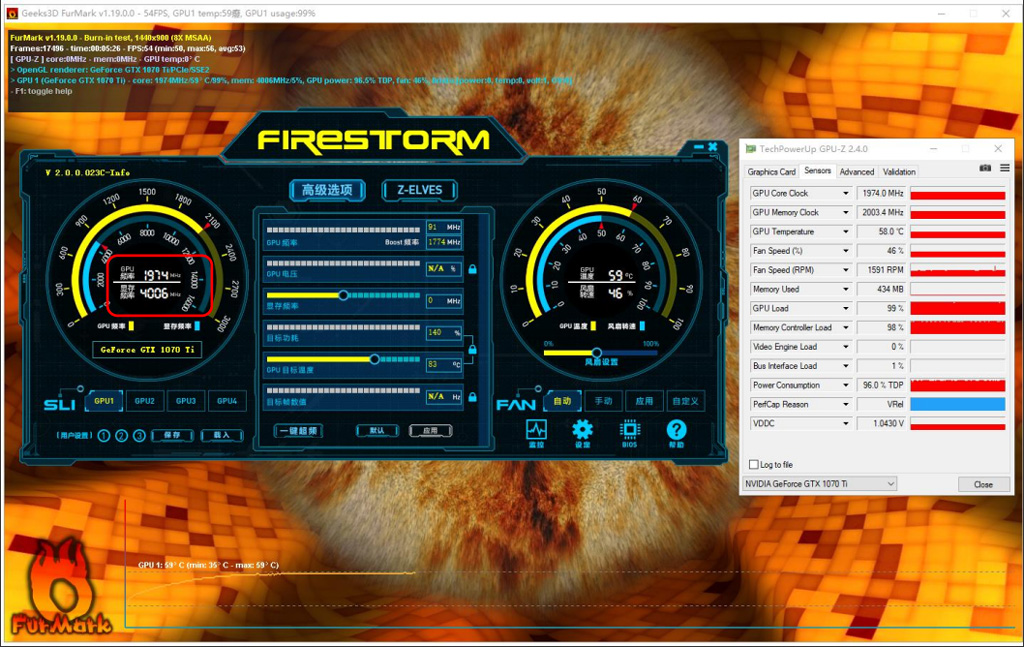1024x647 pixels.
Task: Open the Power Consumption sensor dropdown
Action: pos(846,385)
